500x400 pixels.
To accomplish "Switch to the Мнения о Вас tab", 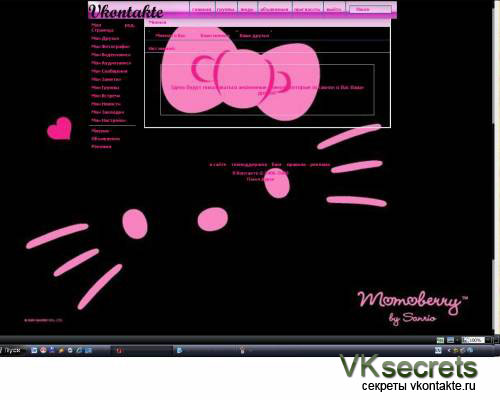I will [x=170, y=35].
